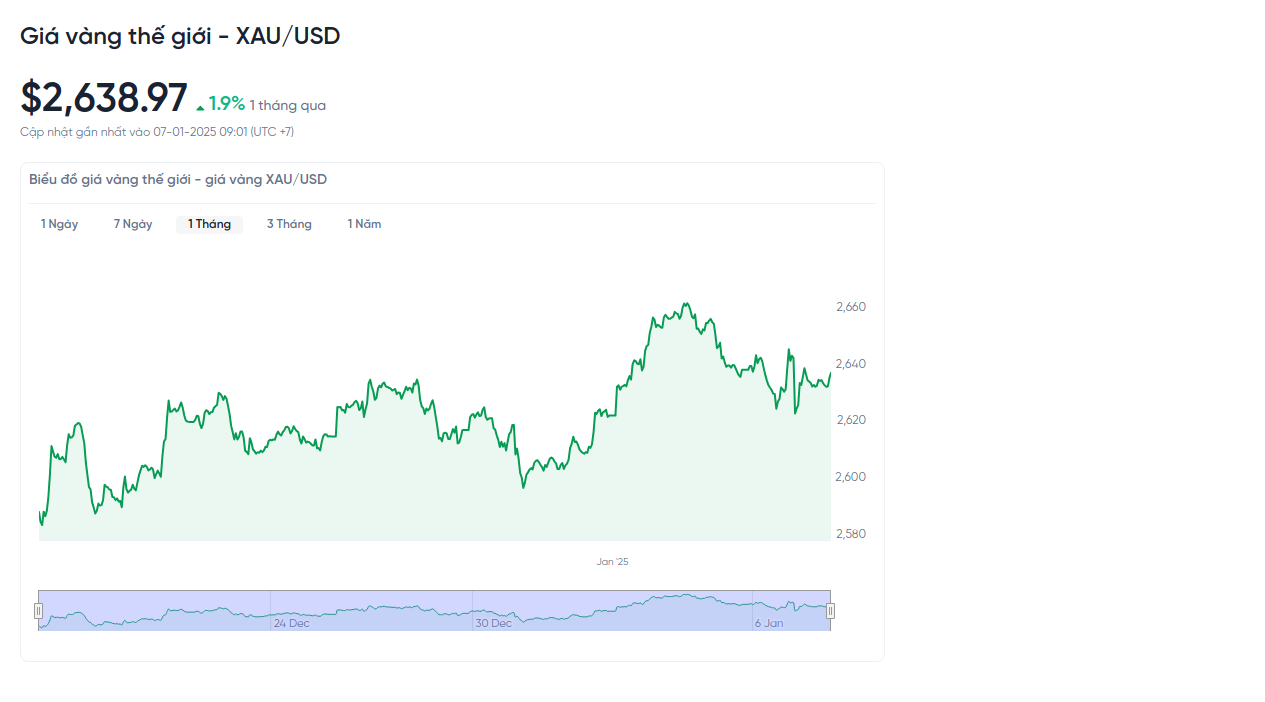Choose the 1 Tháng range tab
The image size is (1265, 702).
pos(209,224)
